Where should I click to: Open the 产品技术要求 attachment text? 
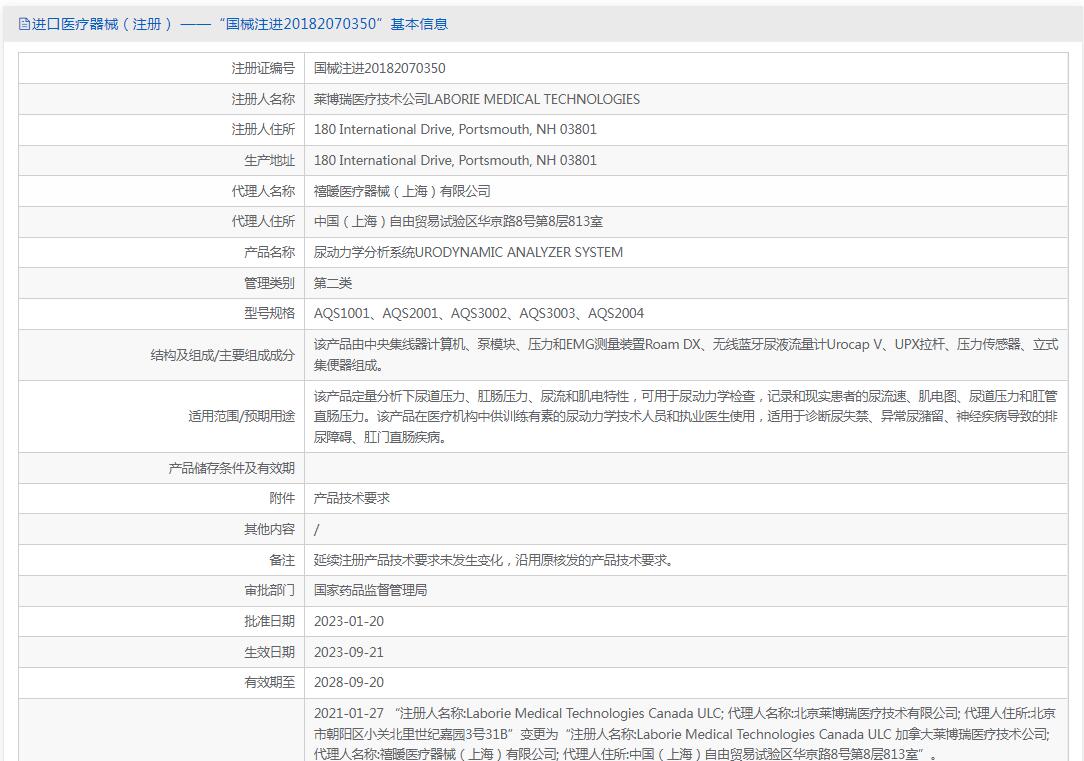352,498
